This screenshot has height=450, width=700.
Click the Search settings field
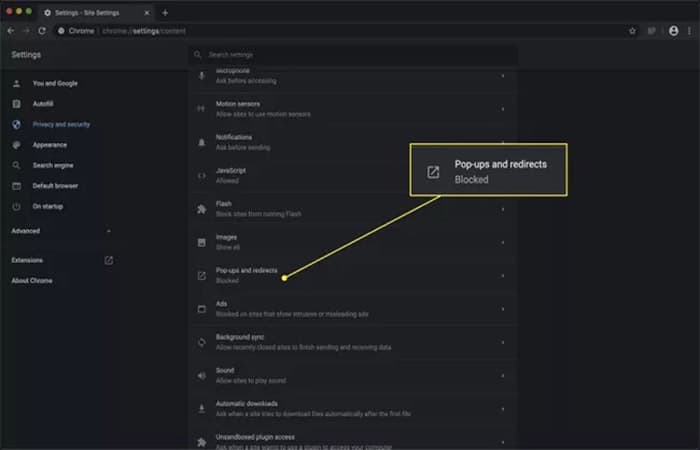(353, 54)
